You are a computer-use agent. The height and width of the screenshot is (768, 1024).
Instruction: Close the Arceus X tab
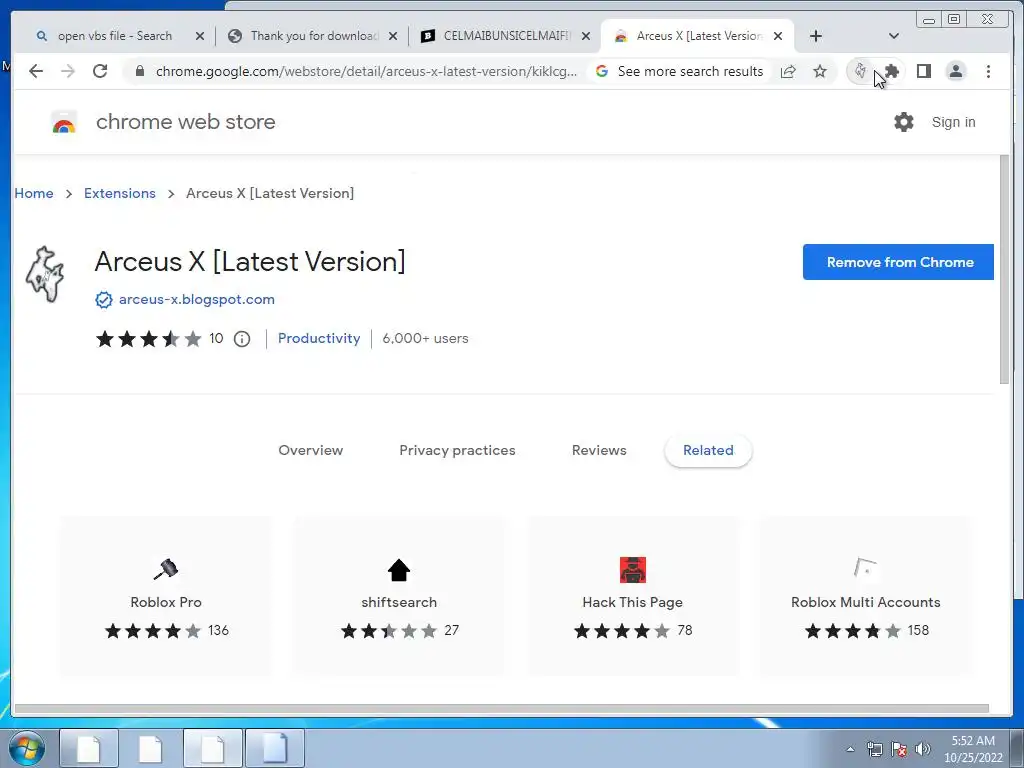coord(778,36)
